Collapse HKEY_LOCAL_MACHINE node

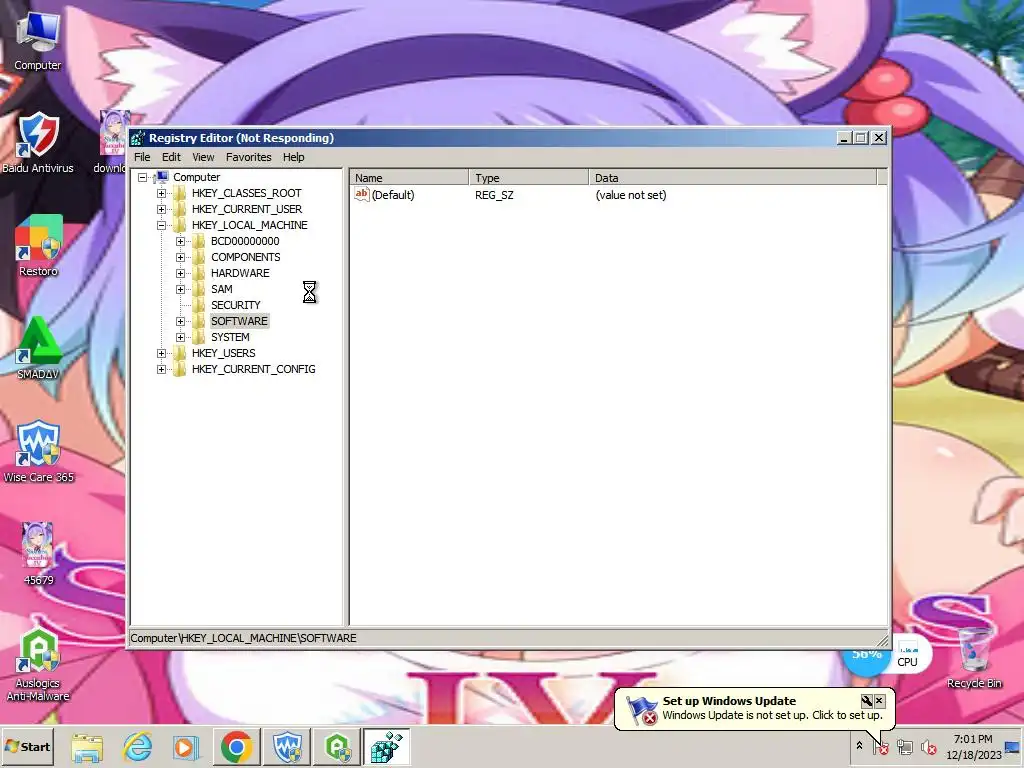[161, 225]
